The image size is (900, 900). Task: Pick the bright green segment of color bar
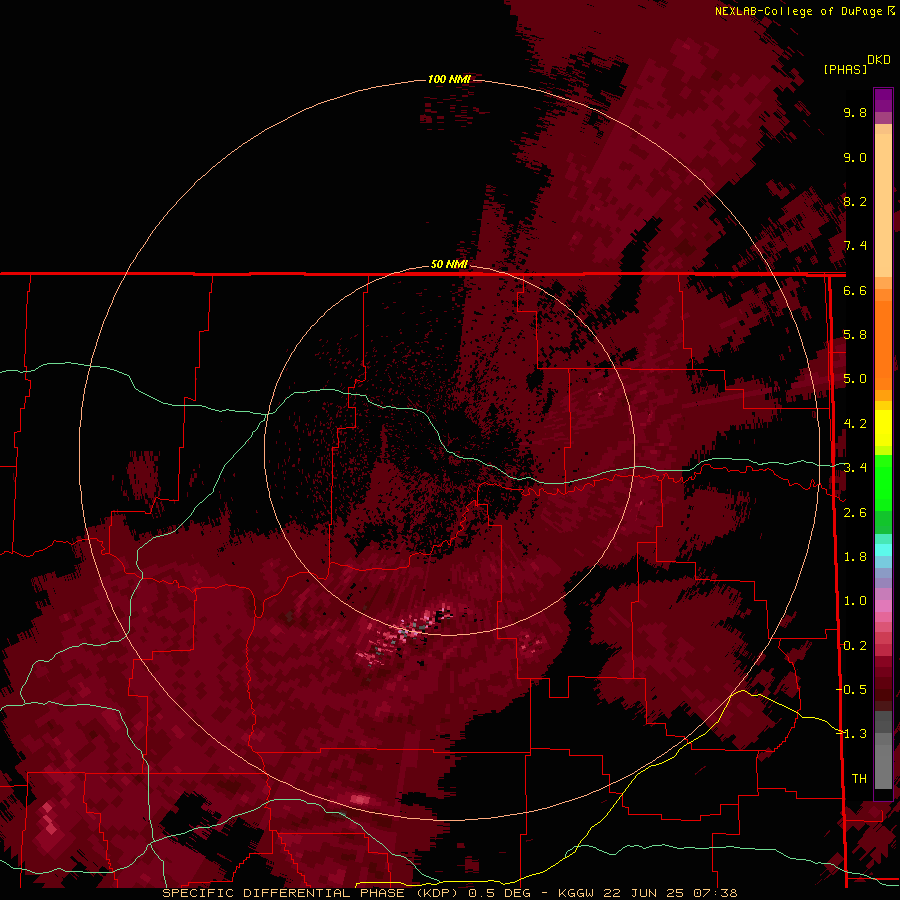(883, 483)
